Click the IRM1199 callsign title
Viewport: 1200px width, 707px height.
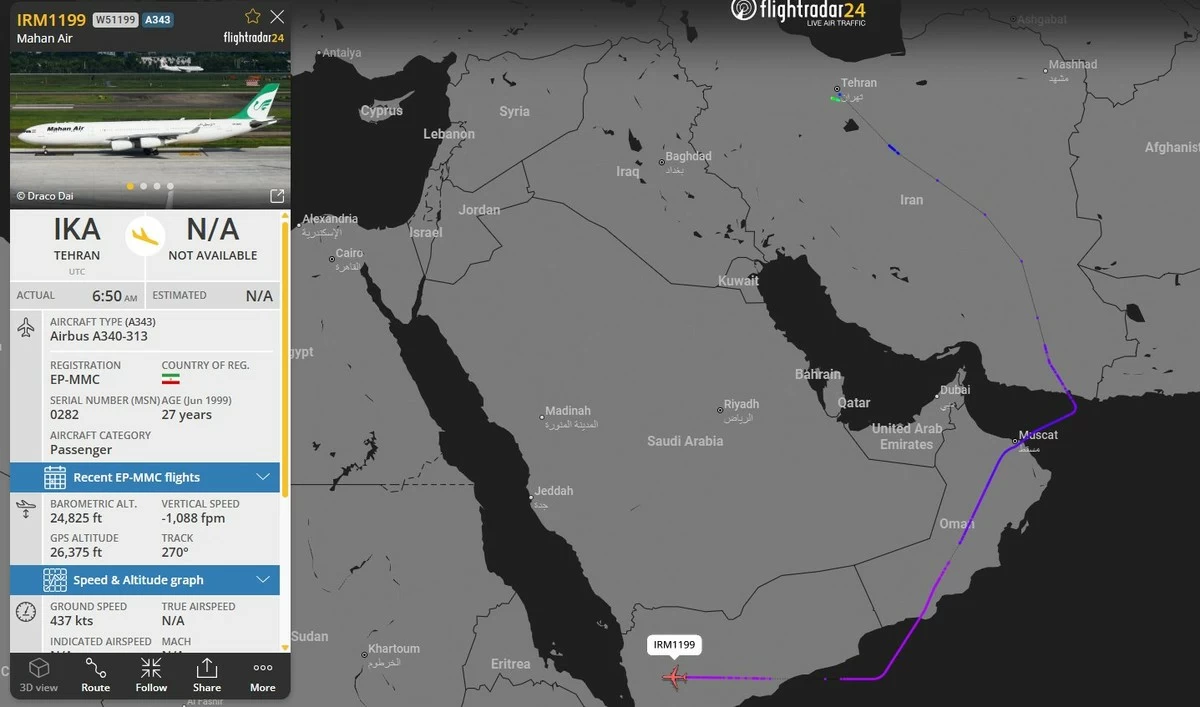51,19
